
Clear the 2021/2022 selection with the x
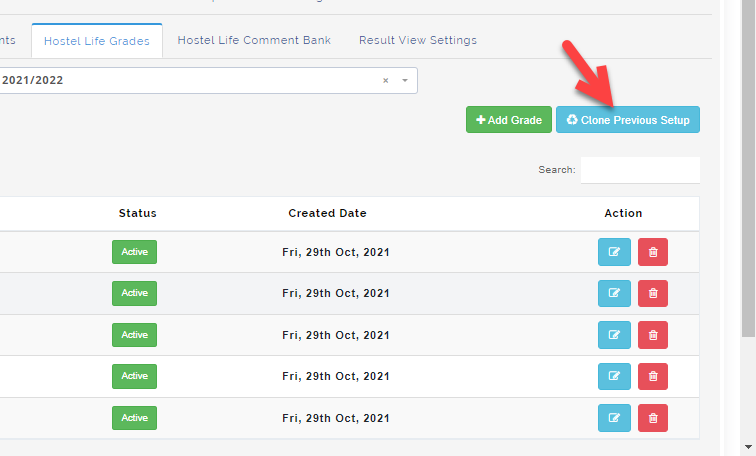pos(386,80)
